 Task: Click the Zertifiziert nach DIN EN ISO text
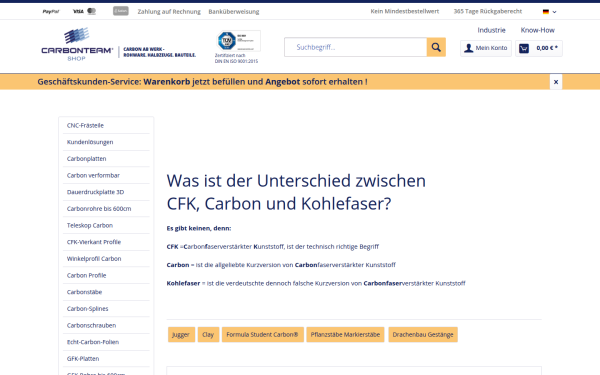tap(236, 58)
